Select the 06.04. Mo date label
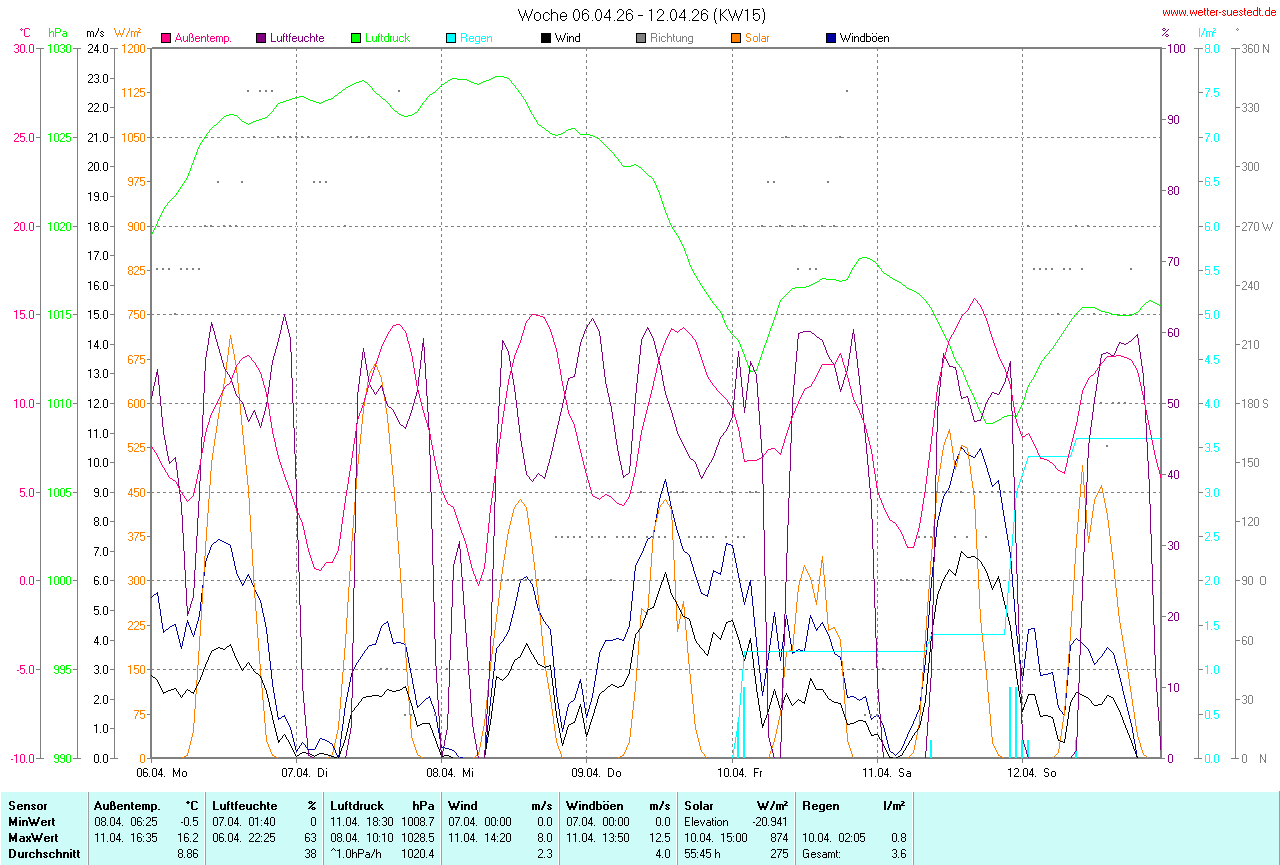 click(x=161, y=772)
